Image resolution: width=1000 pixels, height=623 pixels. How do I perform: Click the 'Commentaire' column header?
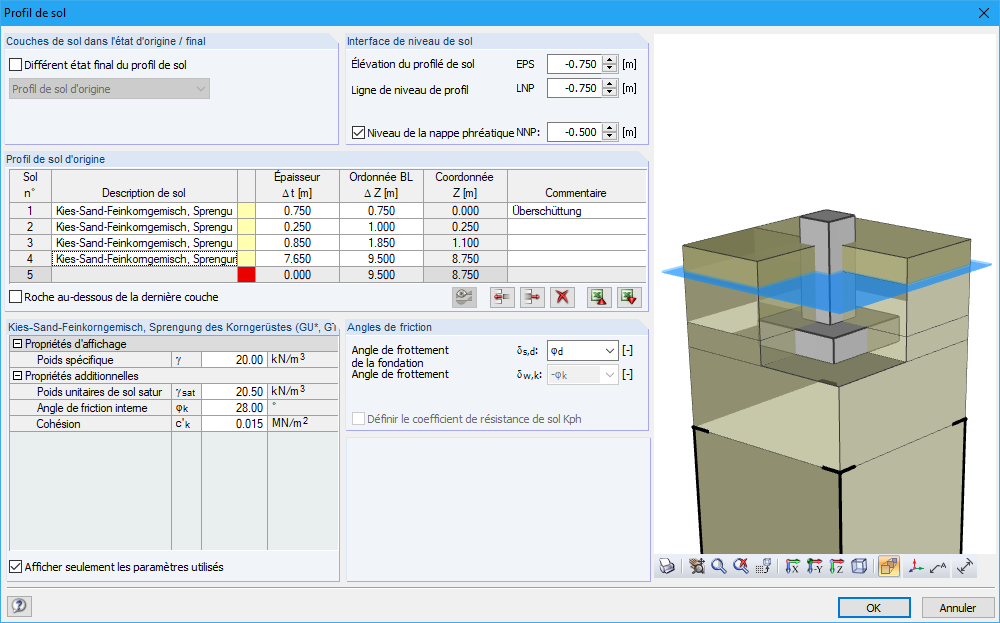(577, 186)
